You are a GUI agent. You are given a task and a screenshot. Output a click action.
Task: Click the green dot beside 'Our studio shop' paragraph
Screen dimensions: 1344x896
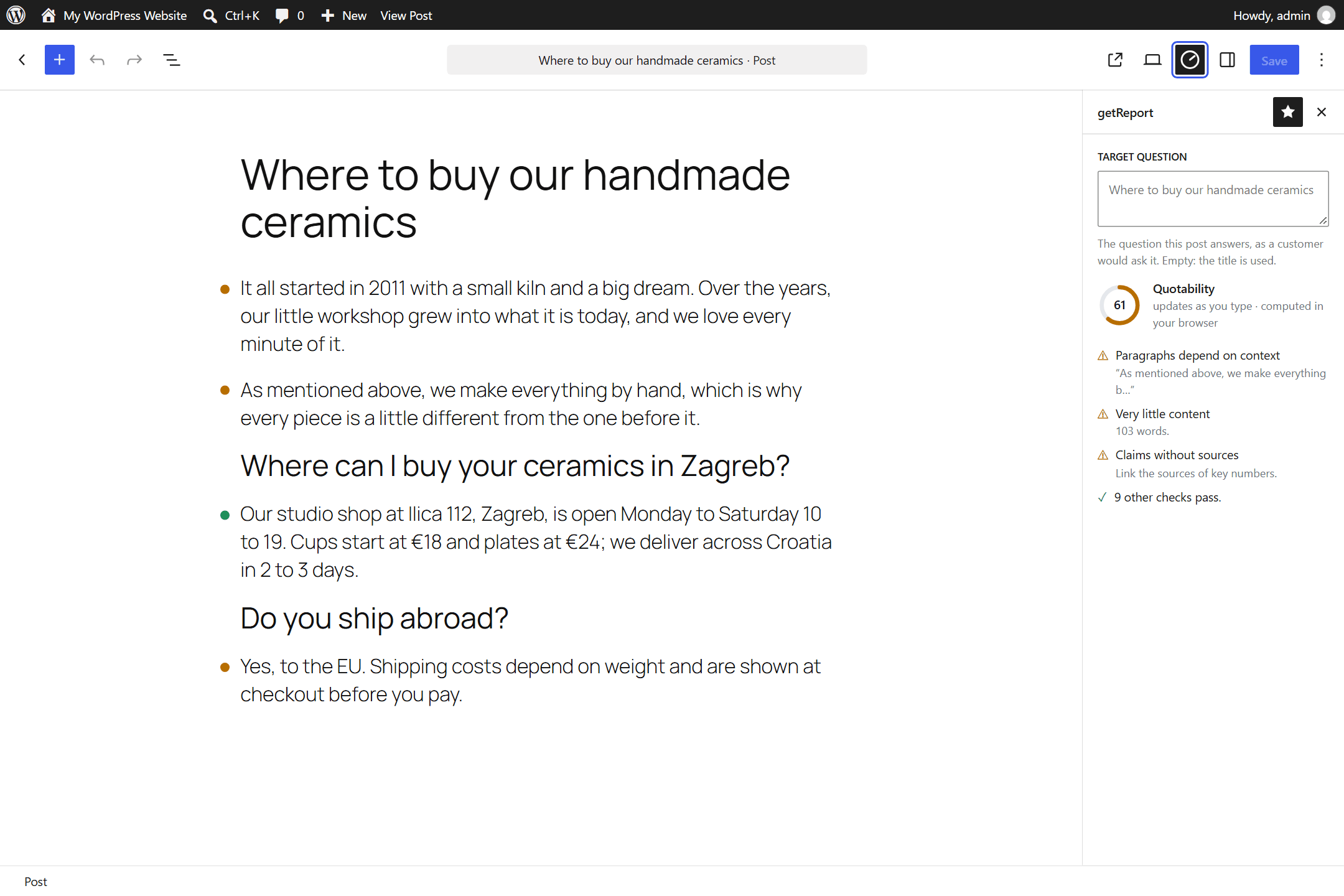click(225, 515)
